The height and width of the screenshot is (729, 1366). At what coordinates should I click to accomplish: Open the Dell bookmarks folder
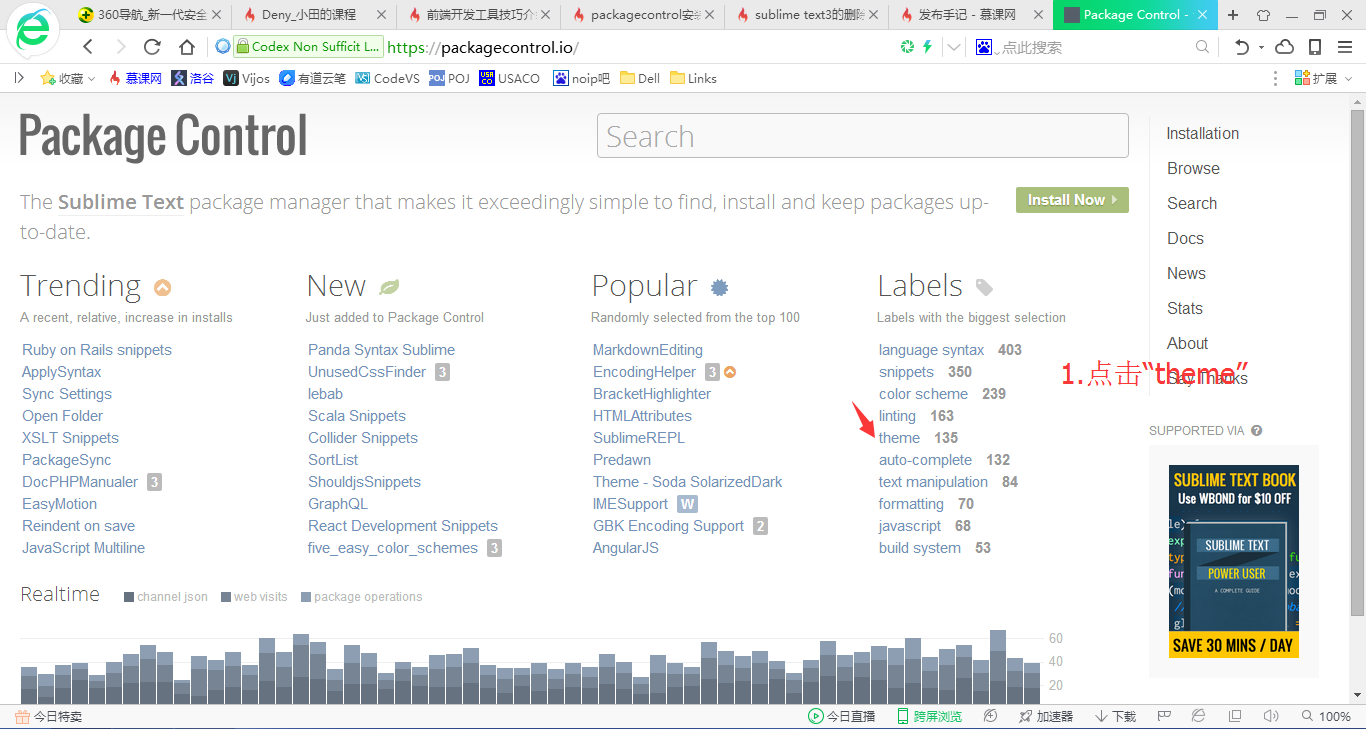click(x=640, y=78)
